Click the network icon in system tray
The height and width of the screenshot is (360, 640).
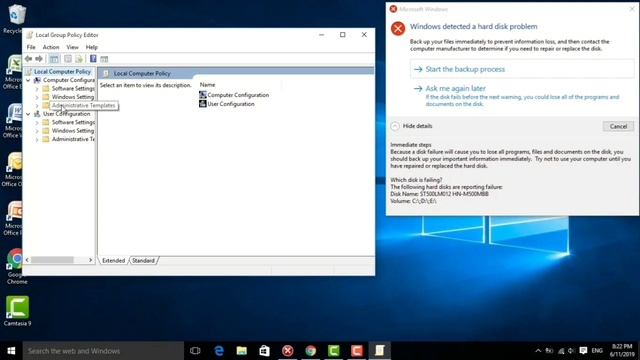[x=561, y=351]
